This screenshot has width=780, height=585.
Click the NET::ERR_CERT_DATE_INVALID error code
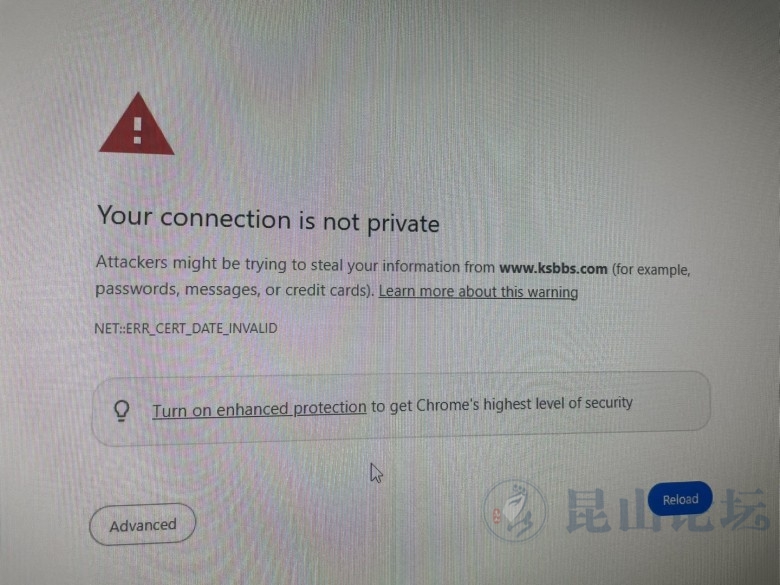(186, 328)
